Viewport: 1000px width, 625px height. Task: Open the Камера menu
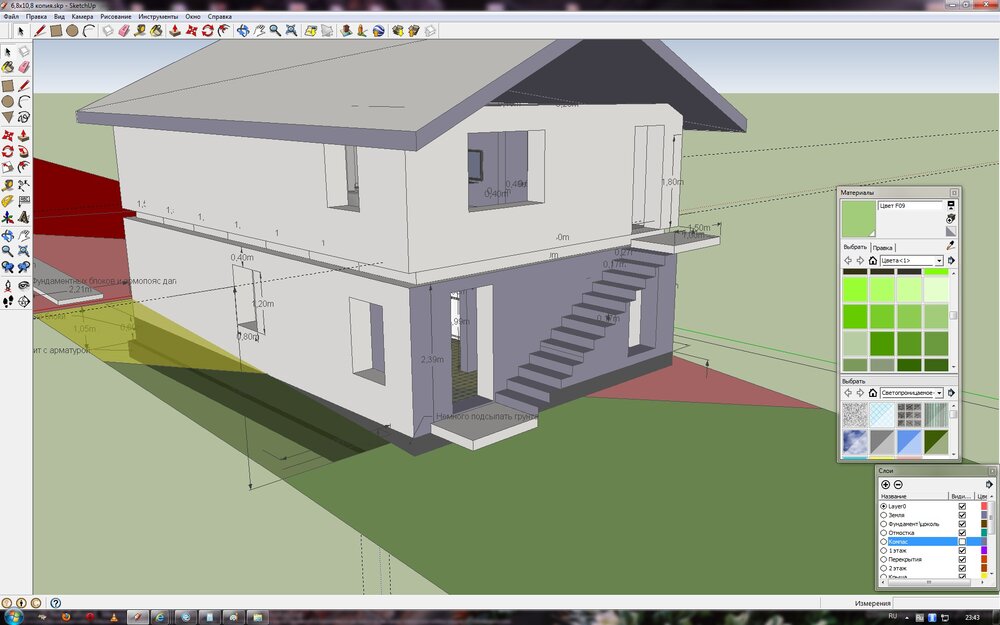tap(83, 17)
